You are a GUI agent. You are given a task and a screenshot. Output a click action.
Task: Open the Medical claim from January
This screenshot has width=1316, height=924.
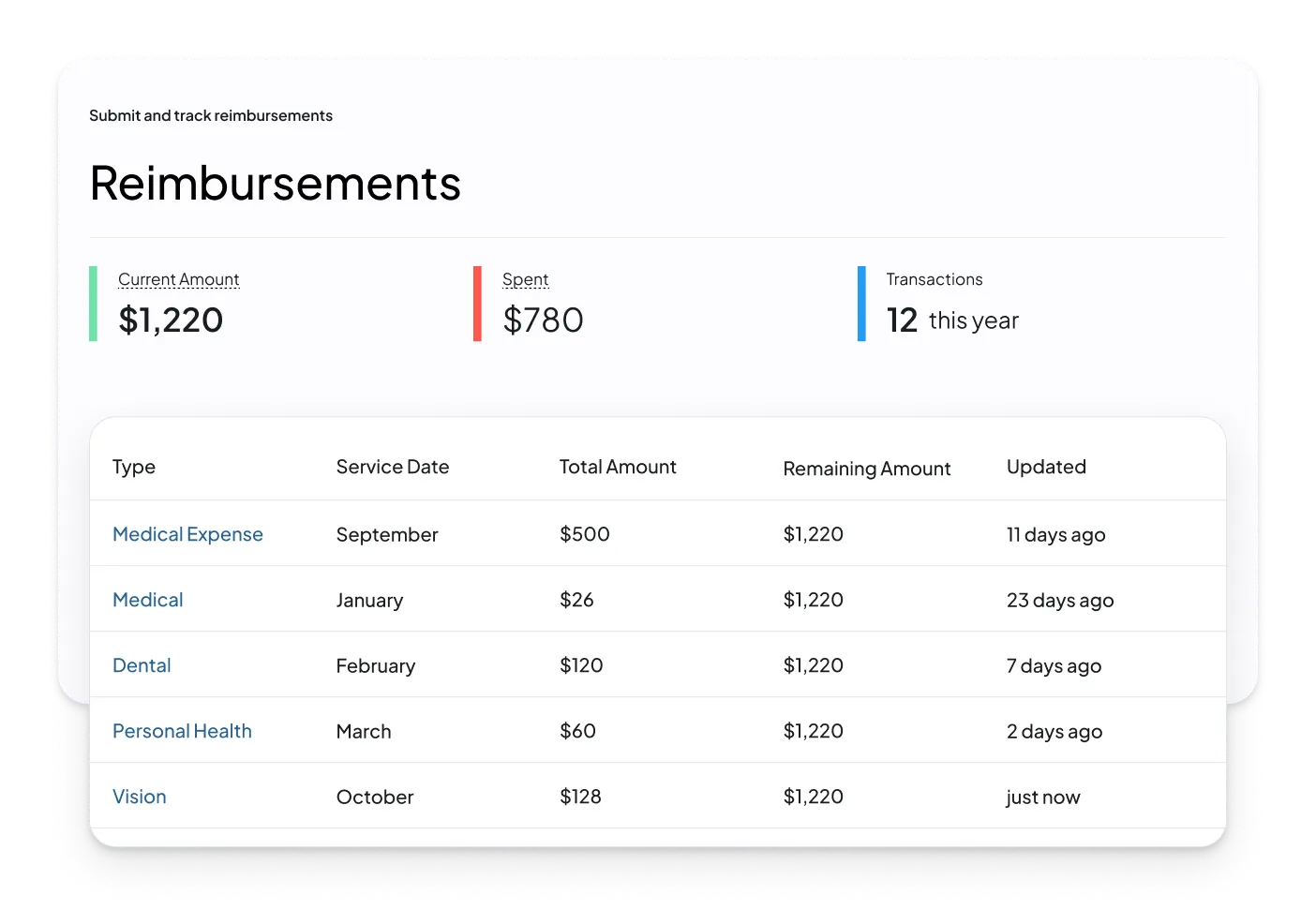pyautogui.click(x=147, y=600)
